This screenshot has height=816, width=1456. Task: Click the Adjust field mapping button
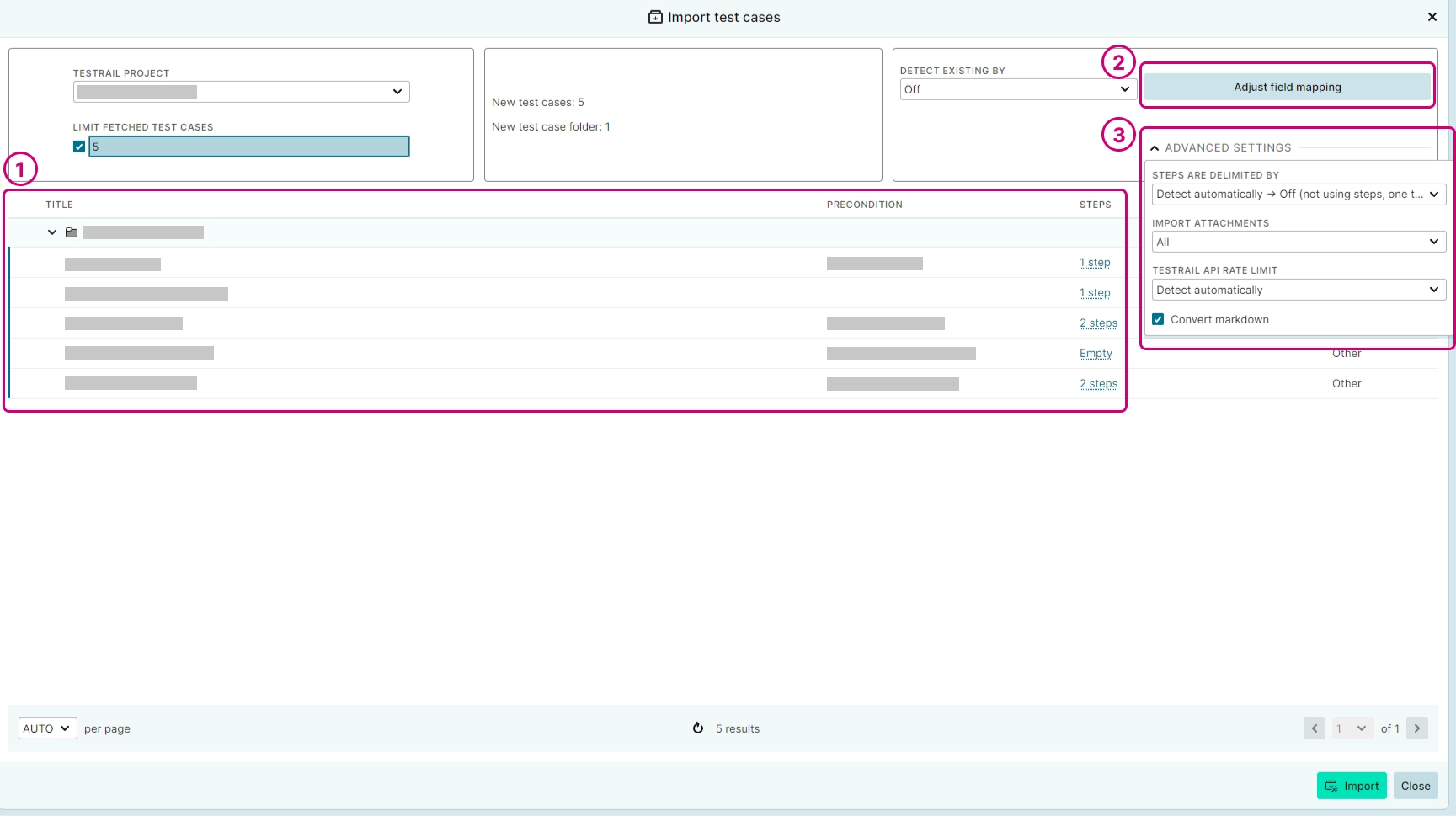[x=1287, y=87]
